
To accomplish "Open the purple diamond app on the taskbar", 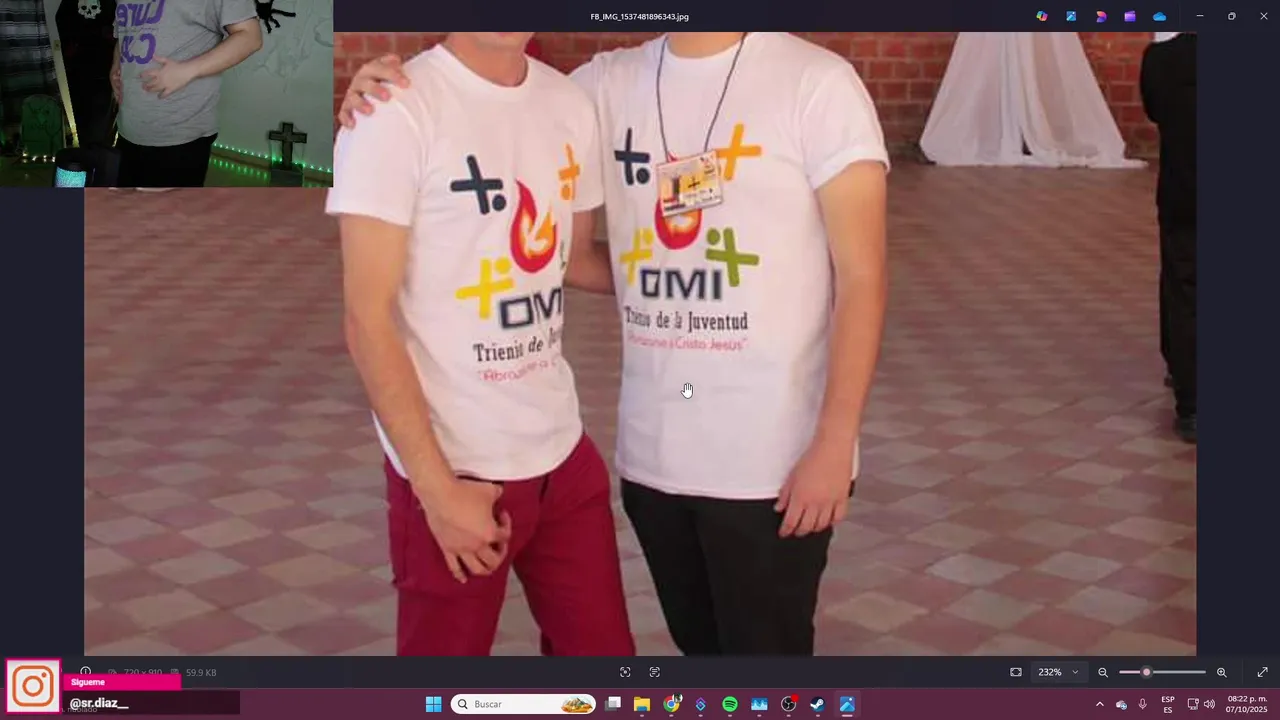I will point(700,704).
